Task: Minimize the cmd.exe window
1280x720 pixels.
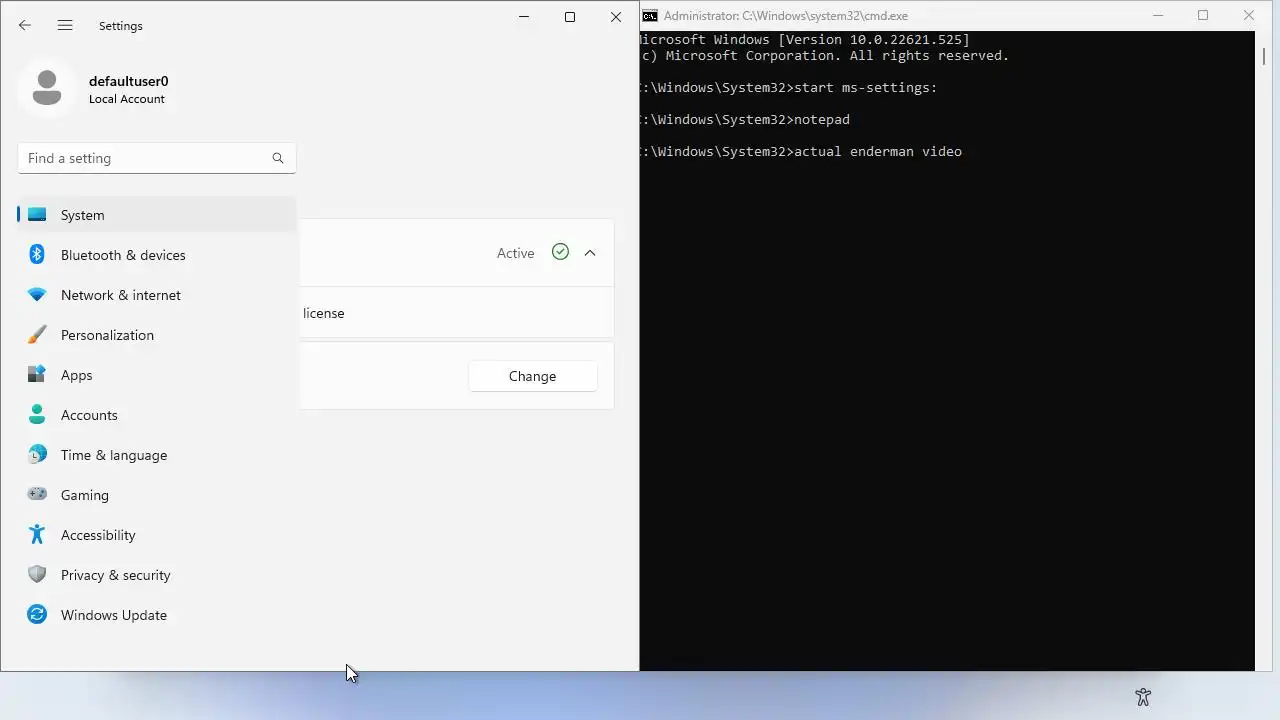Action: tap(1159, 15)
